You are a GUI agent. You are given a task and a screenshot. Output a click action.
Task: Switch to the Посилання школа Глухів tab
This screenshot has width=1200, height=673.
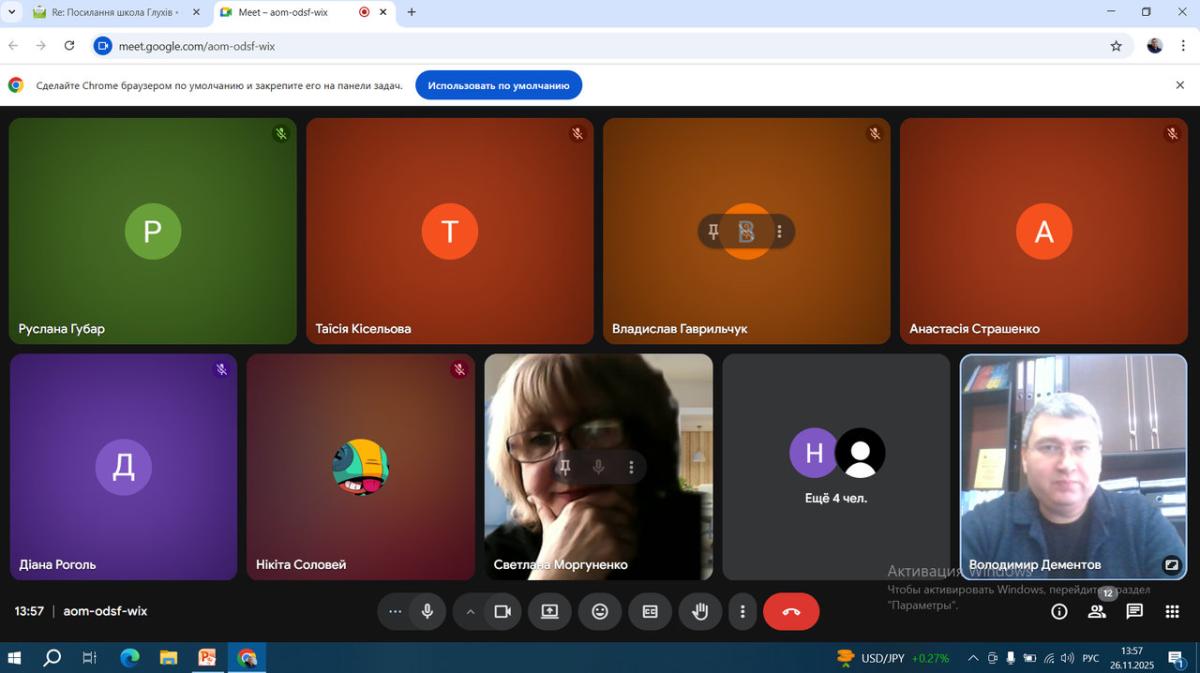point(114,12)
